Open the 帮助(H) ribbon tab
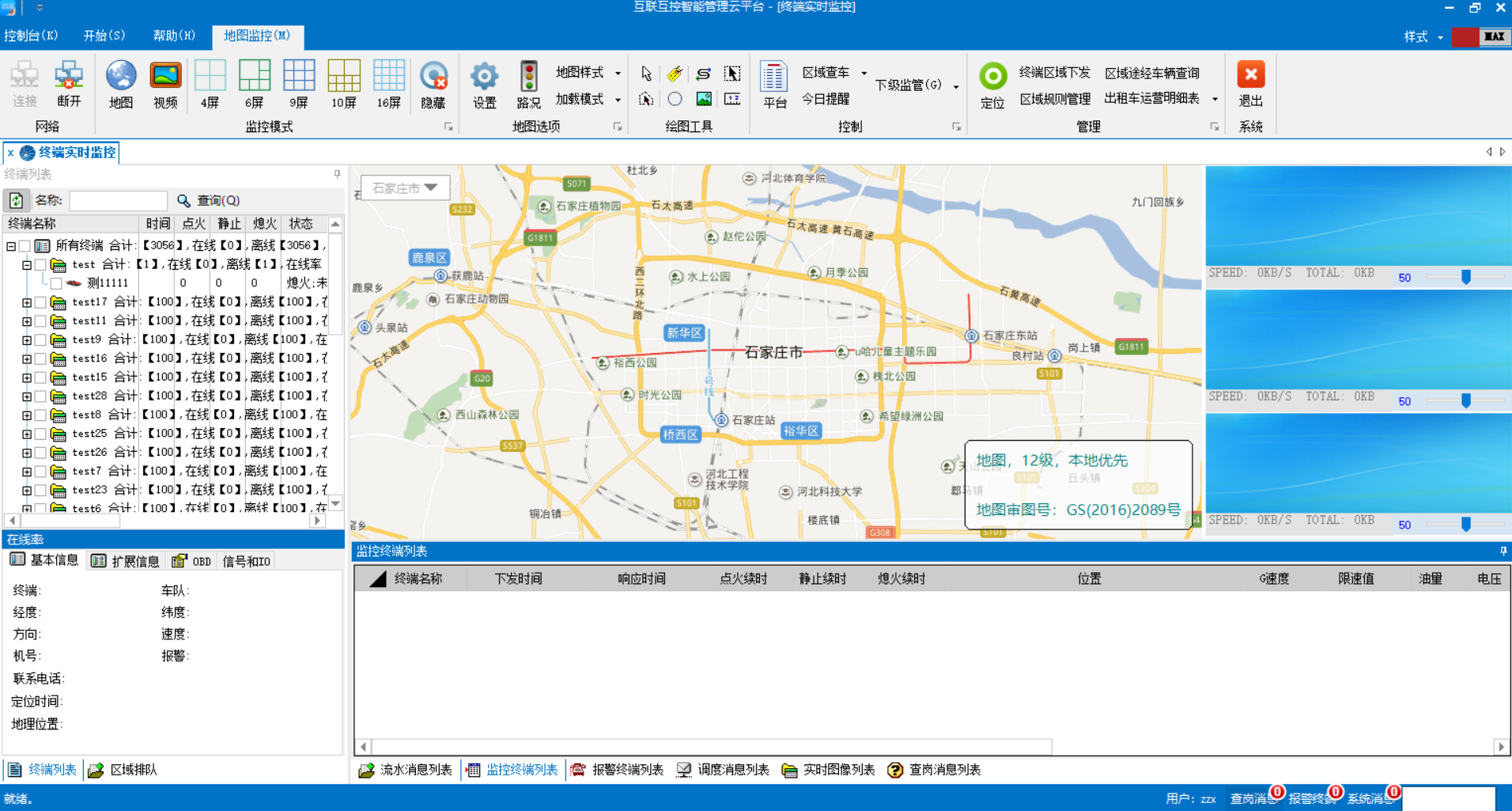Screen dimensions: 1512x811 pyautogui.click(x=174, y=36)
